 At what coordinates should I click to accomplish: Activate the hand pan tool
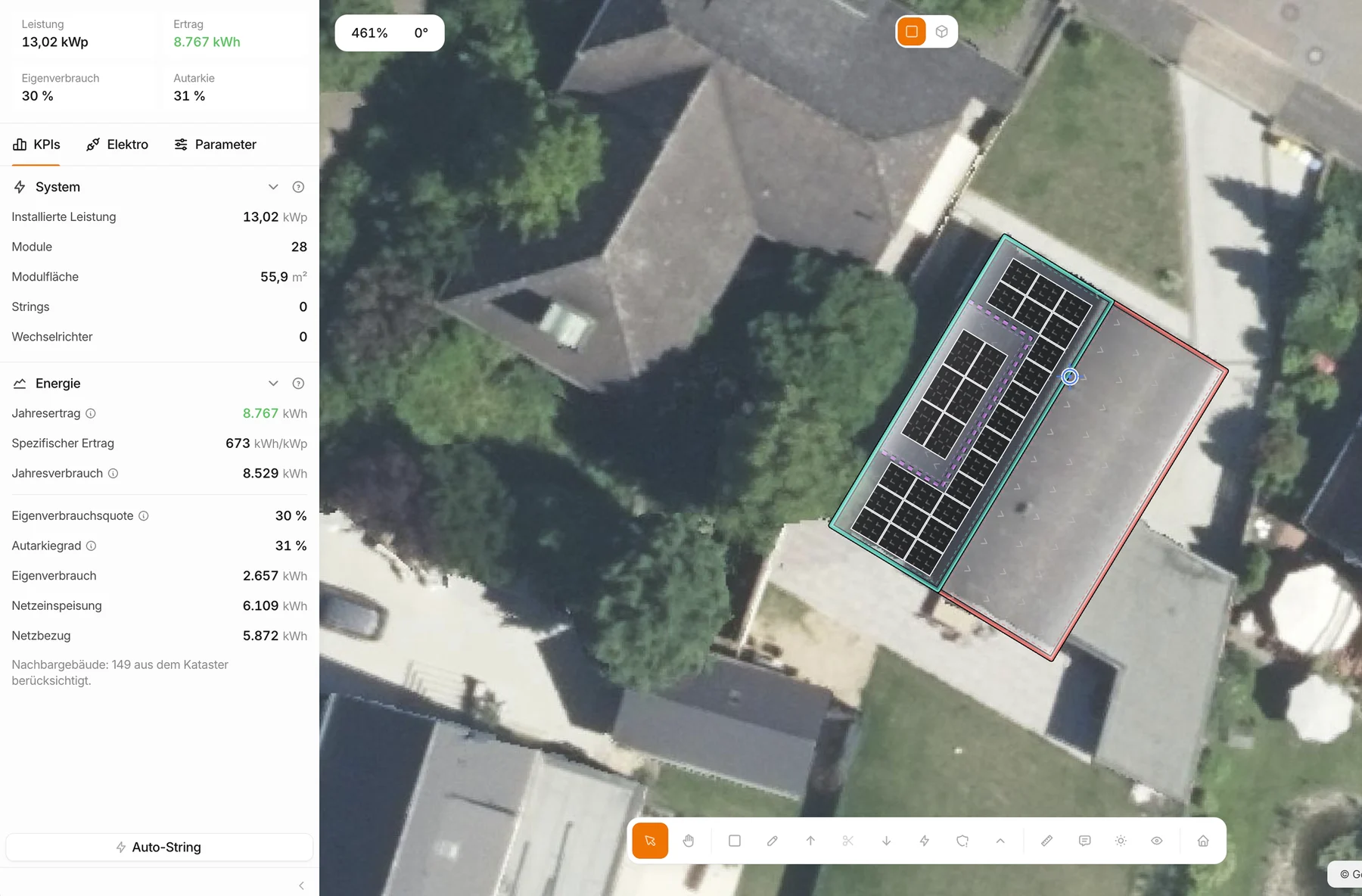pyautogui.click(x=689, y=841)
